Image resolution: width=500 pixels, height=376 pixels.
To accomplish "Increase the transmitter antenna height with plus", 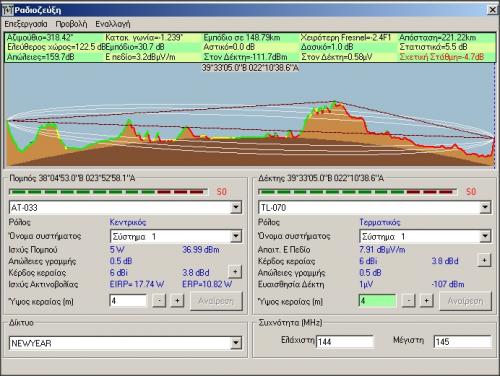I will coord(177,301).
